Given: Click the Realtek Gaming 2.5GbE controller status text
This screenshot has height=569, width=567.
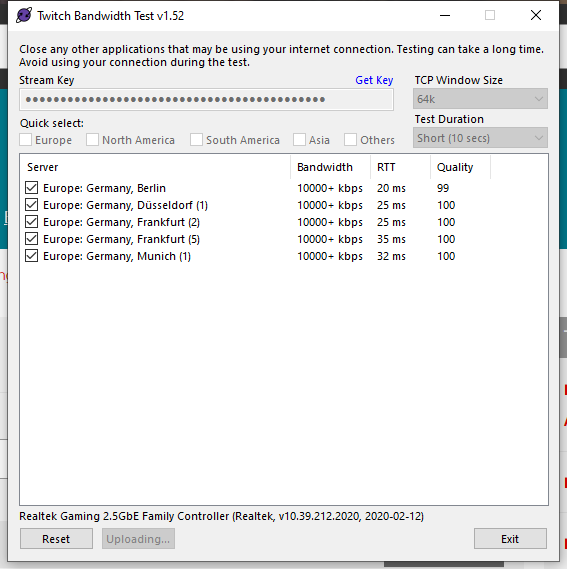Looking at the screenshot, I should 221,516.
